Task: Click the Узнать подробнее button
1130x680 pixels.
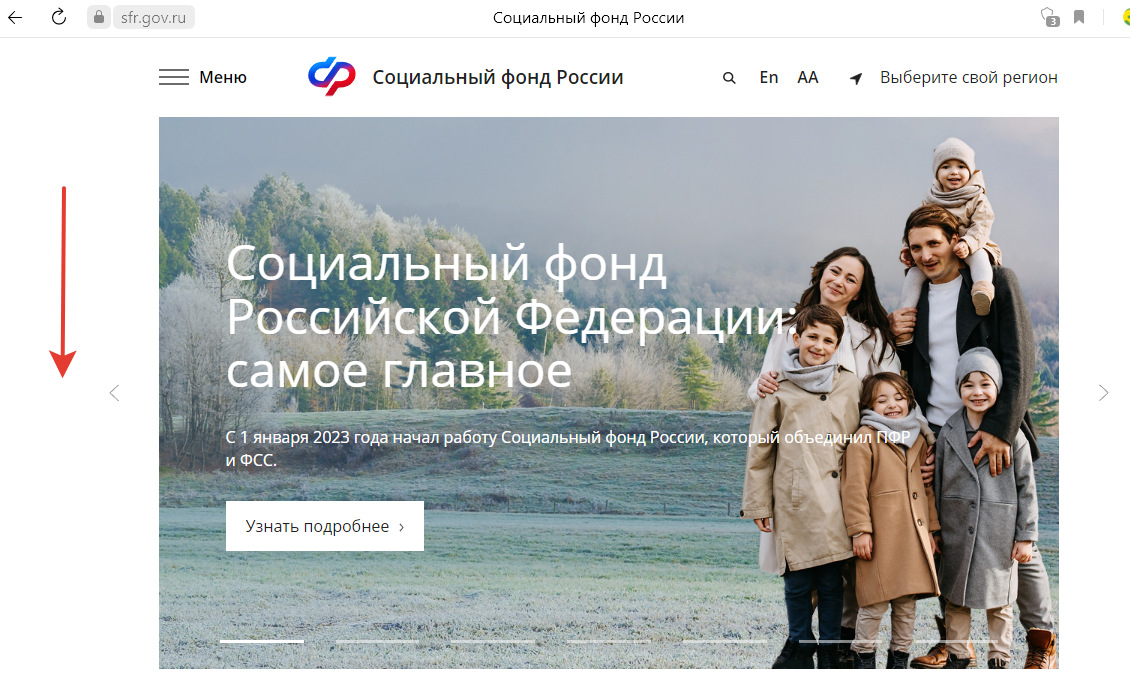Action: (325, 526)
